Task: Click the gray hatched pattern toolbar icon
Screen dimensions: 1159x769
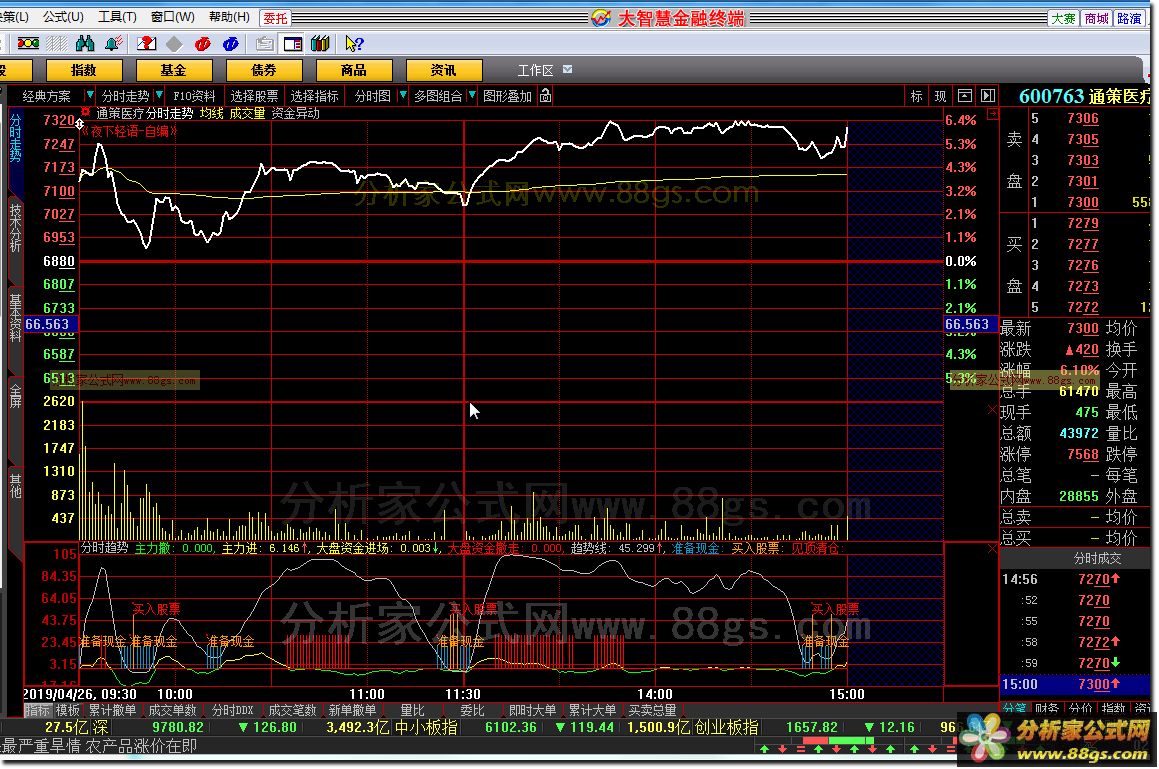Action: (x=57, y=44)
